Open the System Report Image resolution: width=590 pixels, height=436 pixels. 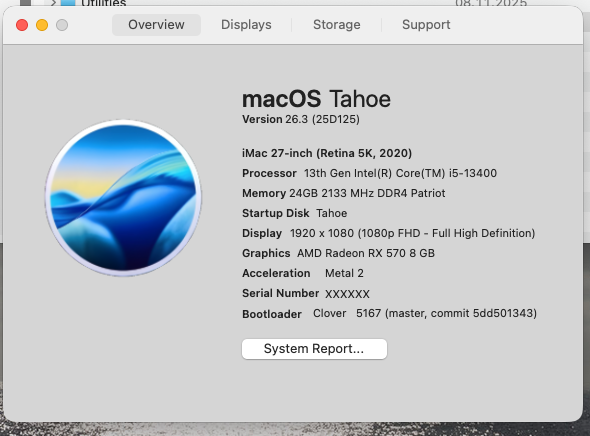point(314,349)
